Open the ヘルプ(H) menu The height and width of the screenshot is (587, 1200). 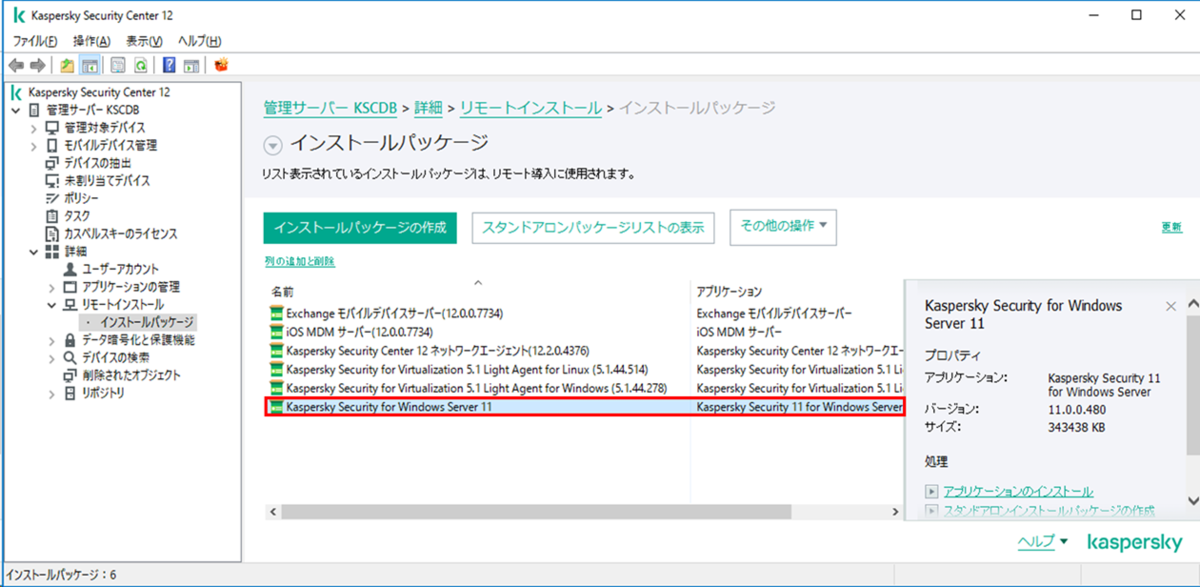(x=199, y=41)
